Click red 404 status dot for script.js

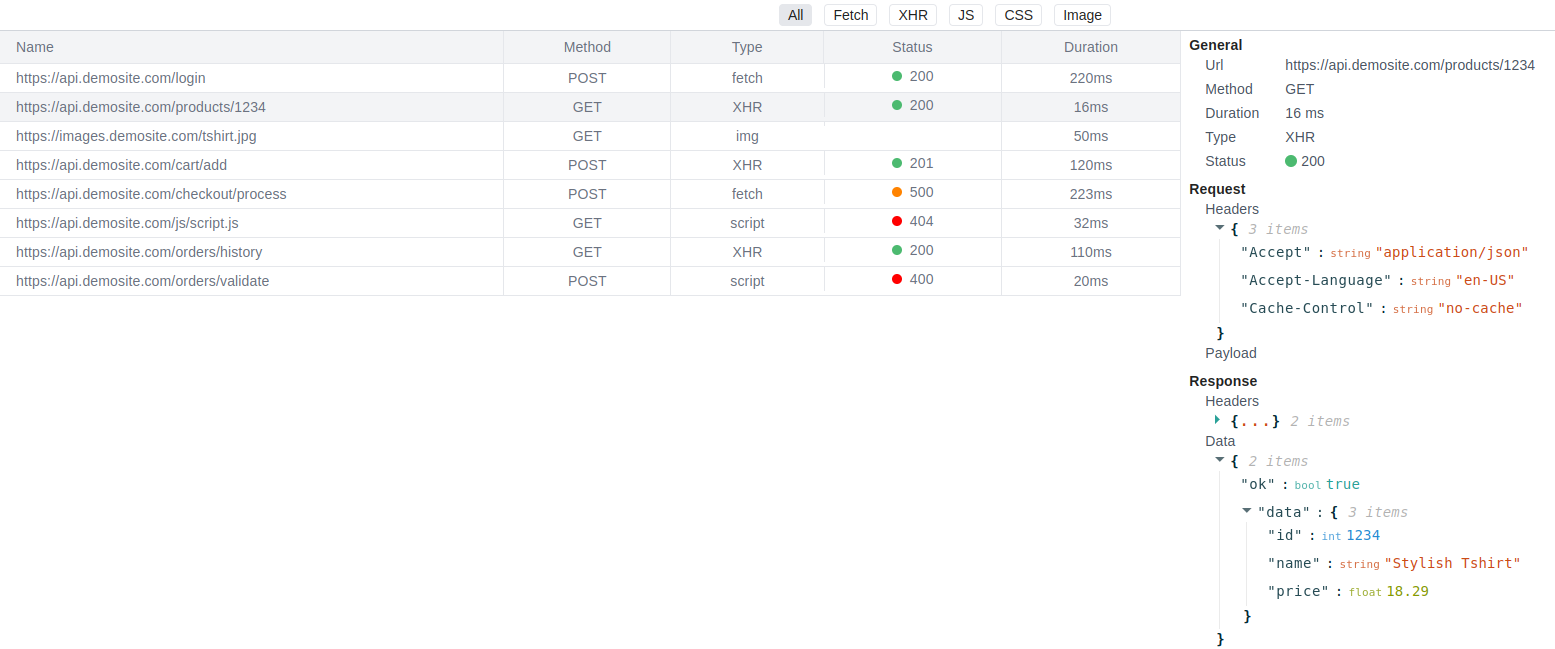(897, 221)
